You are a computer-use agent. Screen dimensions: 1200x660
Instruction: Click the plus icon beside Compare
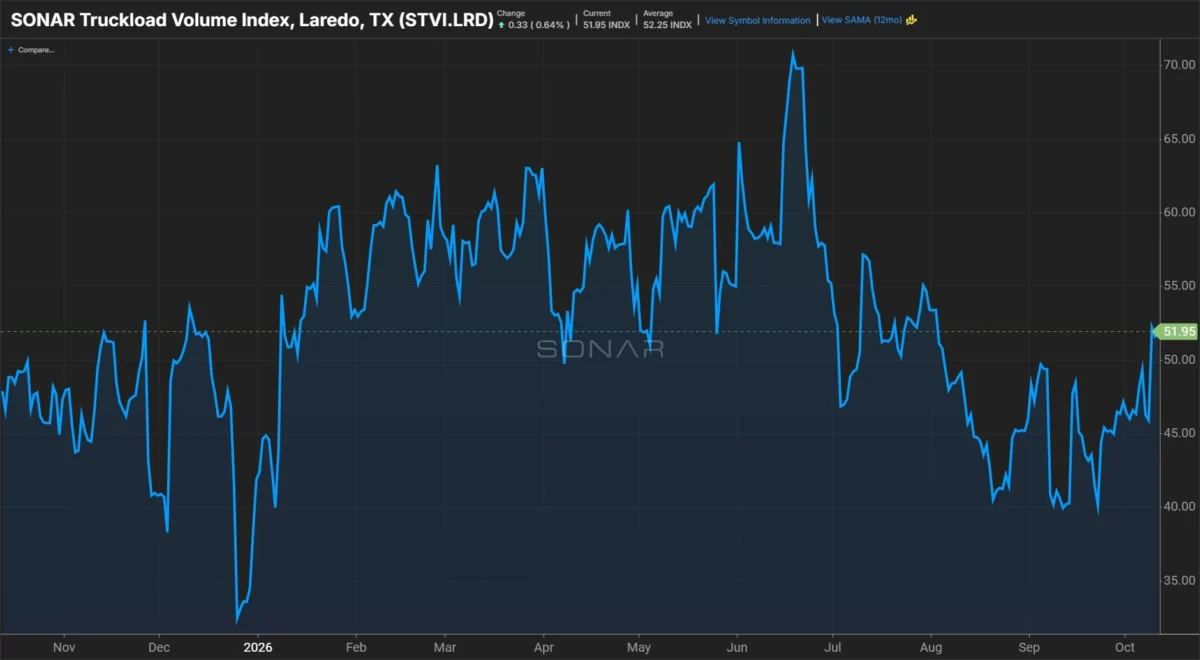[11, 49]
